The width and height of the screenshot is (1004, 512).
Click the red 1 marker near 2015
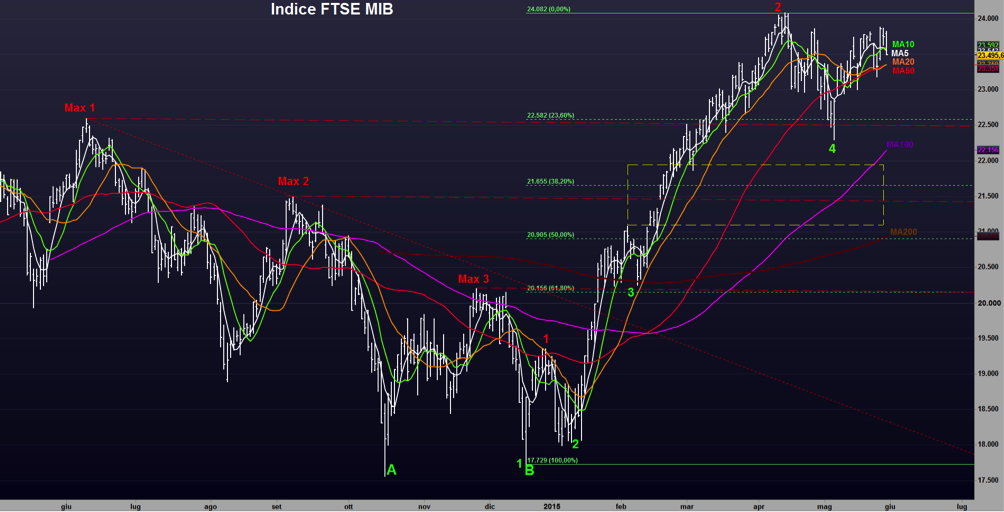coord(546,339)
